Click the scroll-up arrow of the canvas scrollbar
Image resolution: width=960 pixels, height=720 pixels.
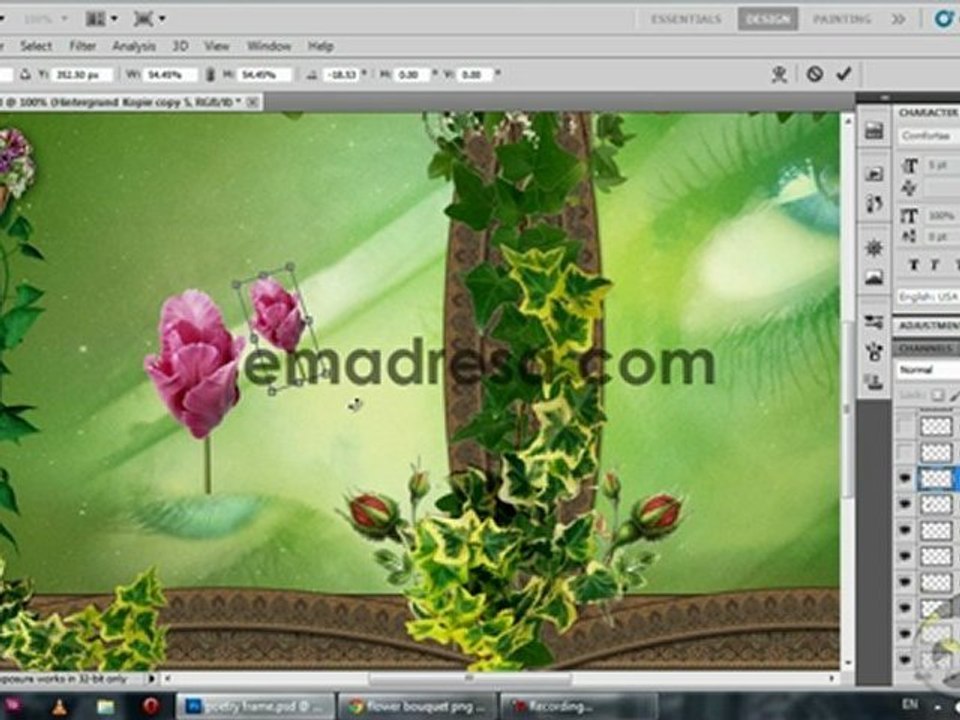click(848, 121)
